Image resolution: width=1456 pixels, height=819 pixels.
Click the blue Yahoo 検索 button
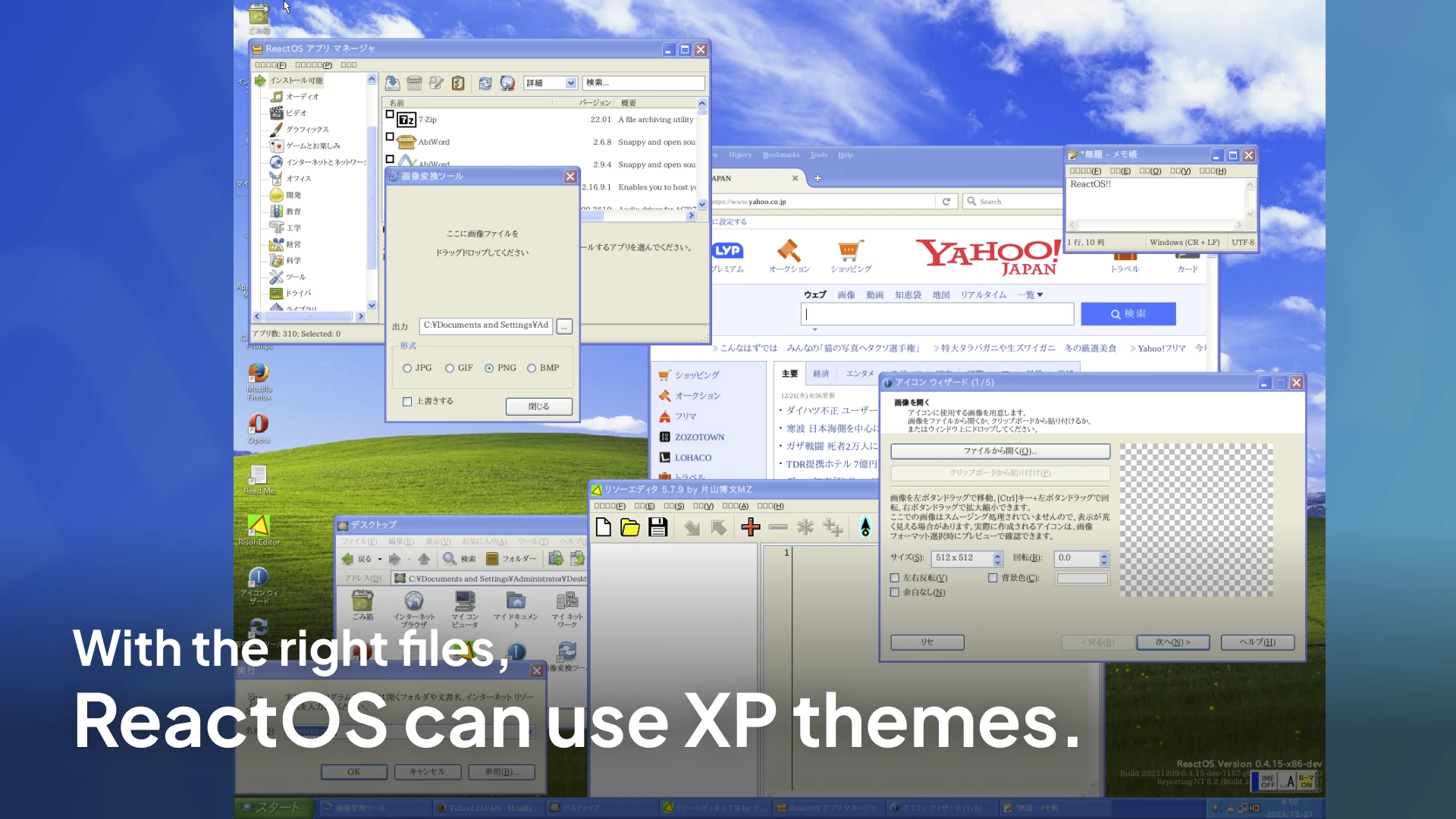tap(1128, 314)
